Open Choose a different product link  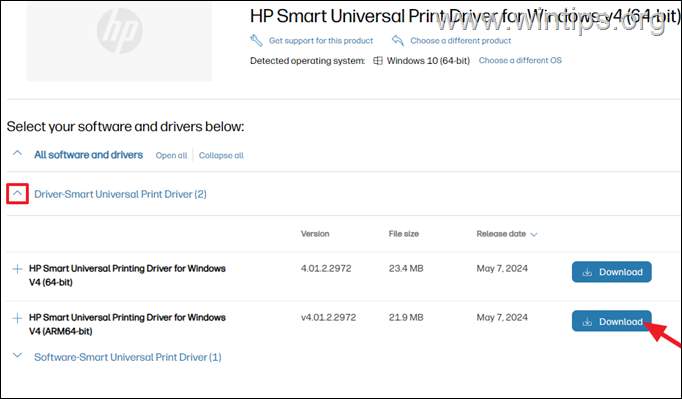[x=461, y=40]
